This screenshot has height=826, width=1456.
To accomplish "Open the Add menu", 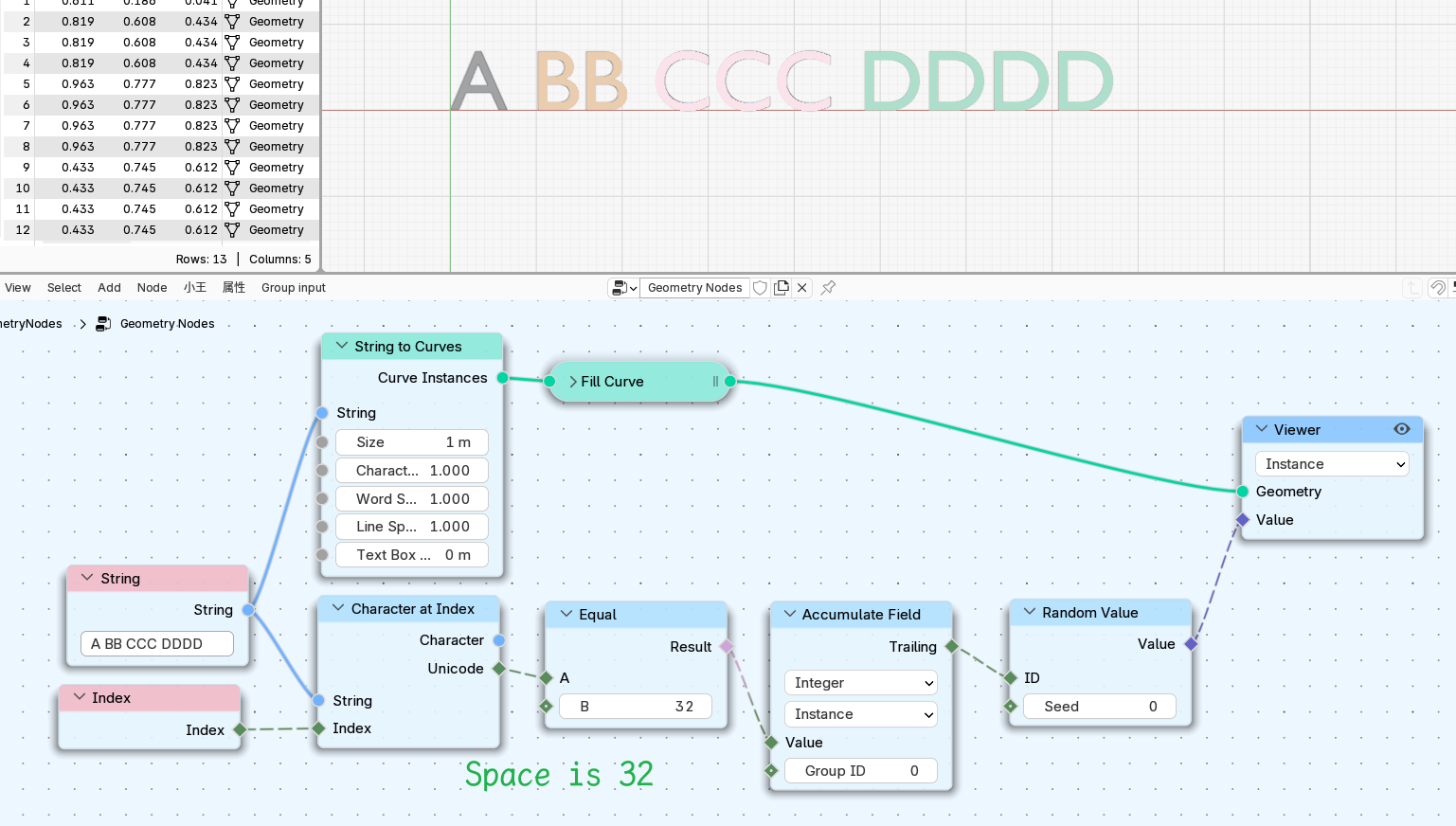I will (x=109, y=288).
